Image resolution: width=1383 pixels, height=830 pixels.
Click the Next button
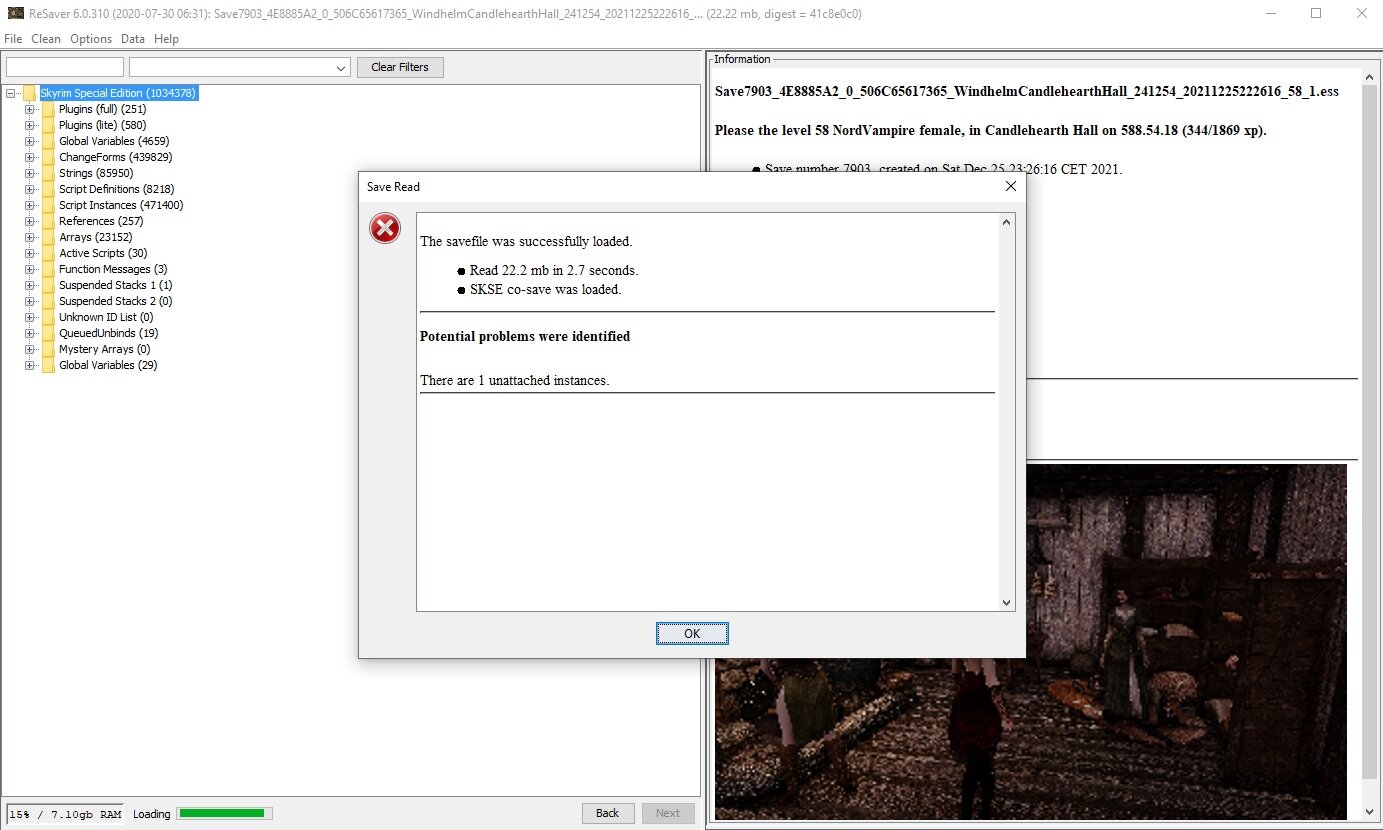pyautogui.click(x=668, y=813)
